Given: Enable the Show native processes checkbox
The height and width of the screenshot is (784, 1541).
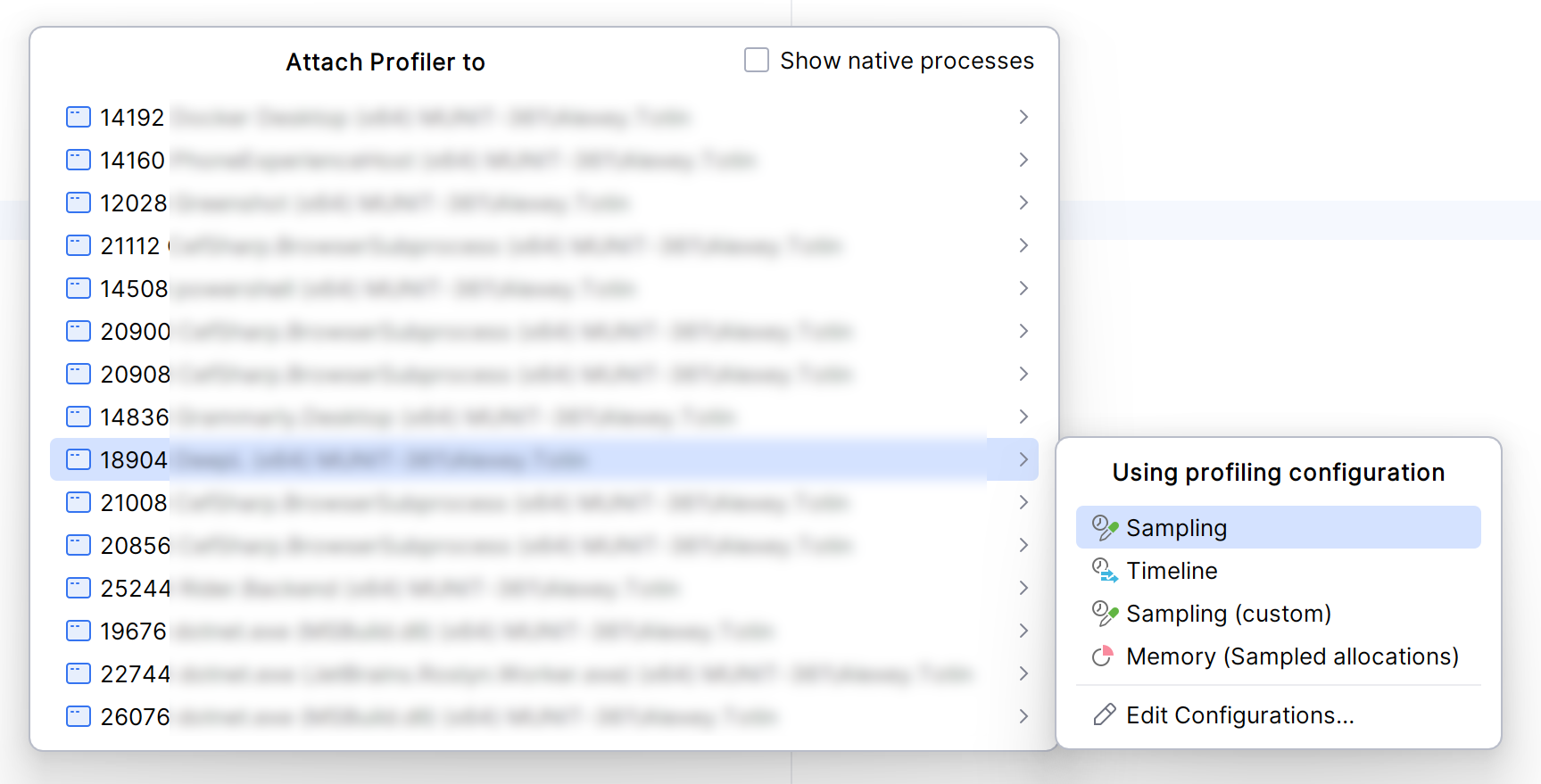Looking at the screenshot, I should coord(757,61).
